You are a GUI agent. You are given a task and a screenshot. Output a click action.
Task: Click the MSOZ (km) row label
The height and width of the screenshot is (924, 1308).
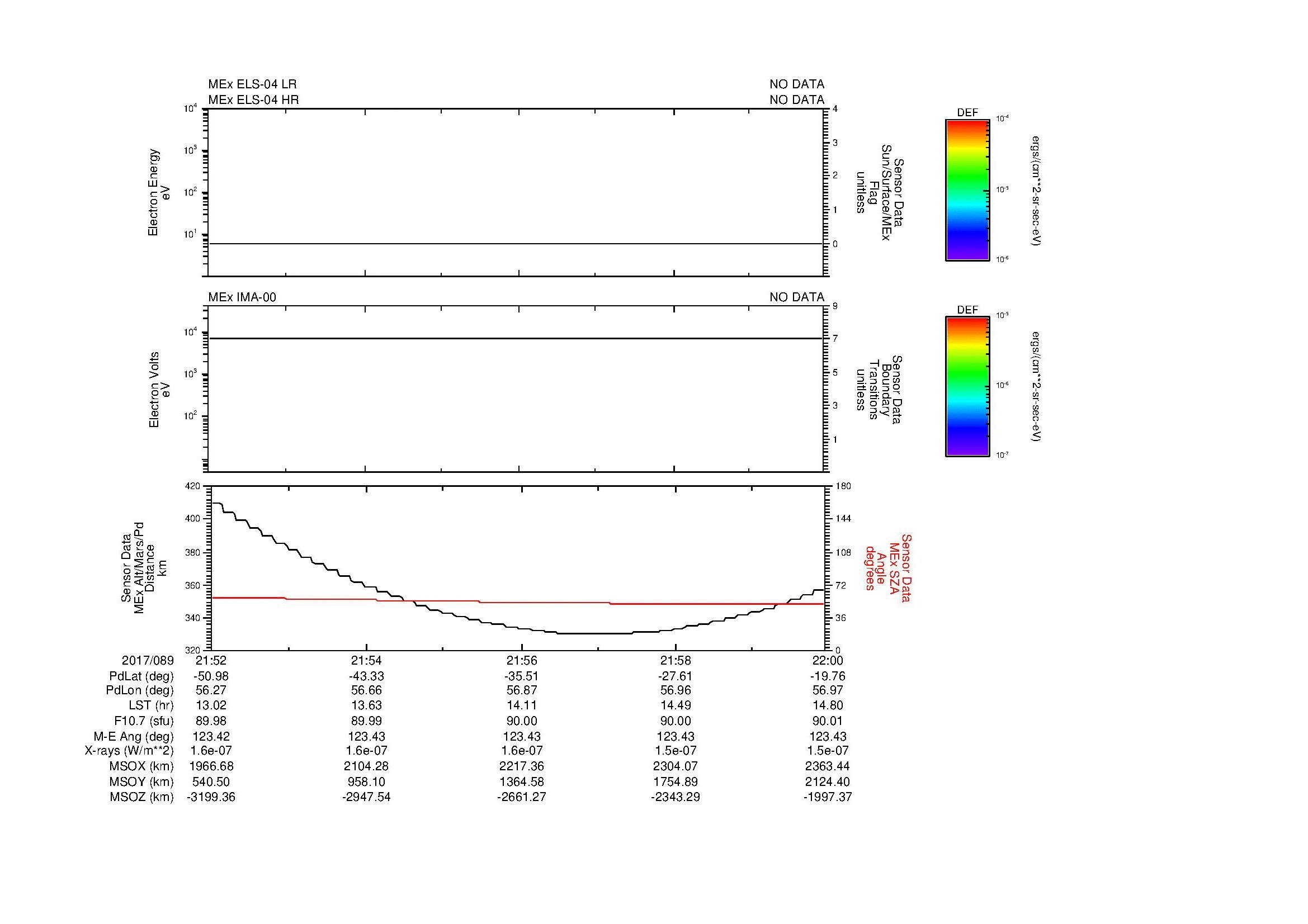click(141, 797)
